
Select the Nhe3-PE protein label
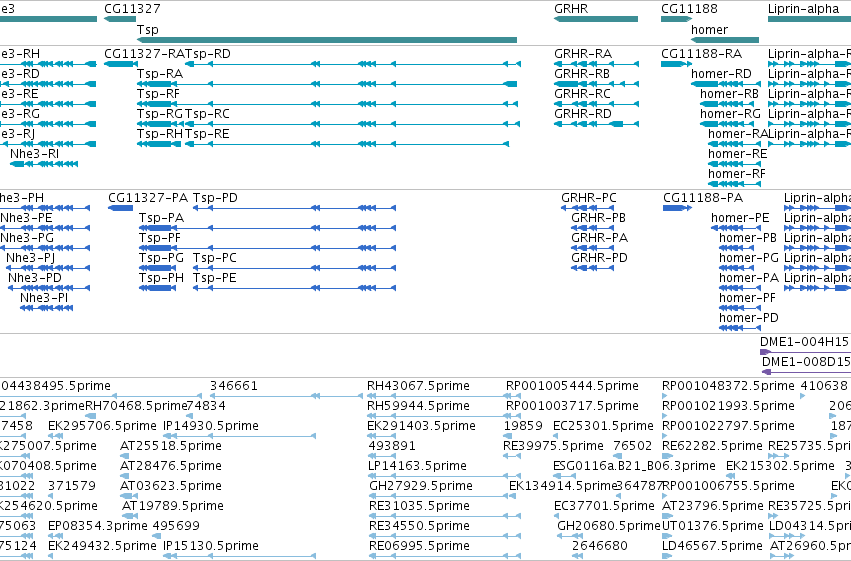click(x=27, y=218)
